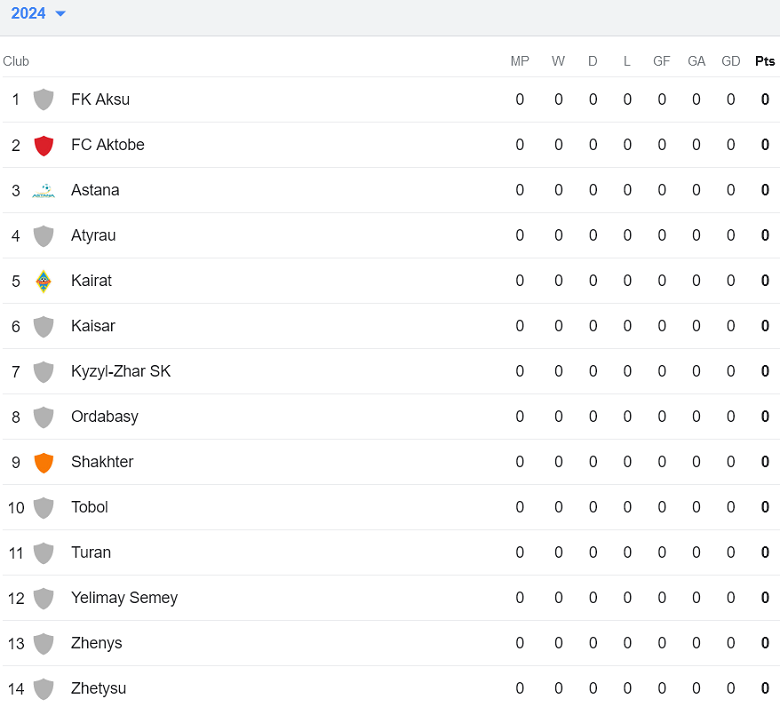780x715 pixels.
Task: Click the Pts column header
Action: [765, 61]
